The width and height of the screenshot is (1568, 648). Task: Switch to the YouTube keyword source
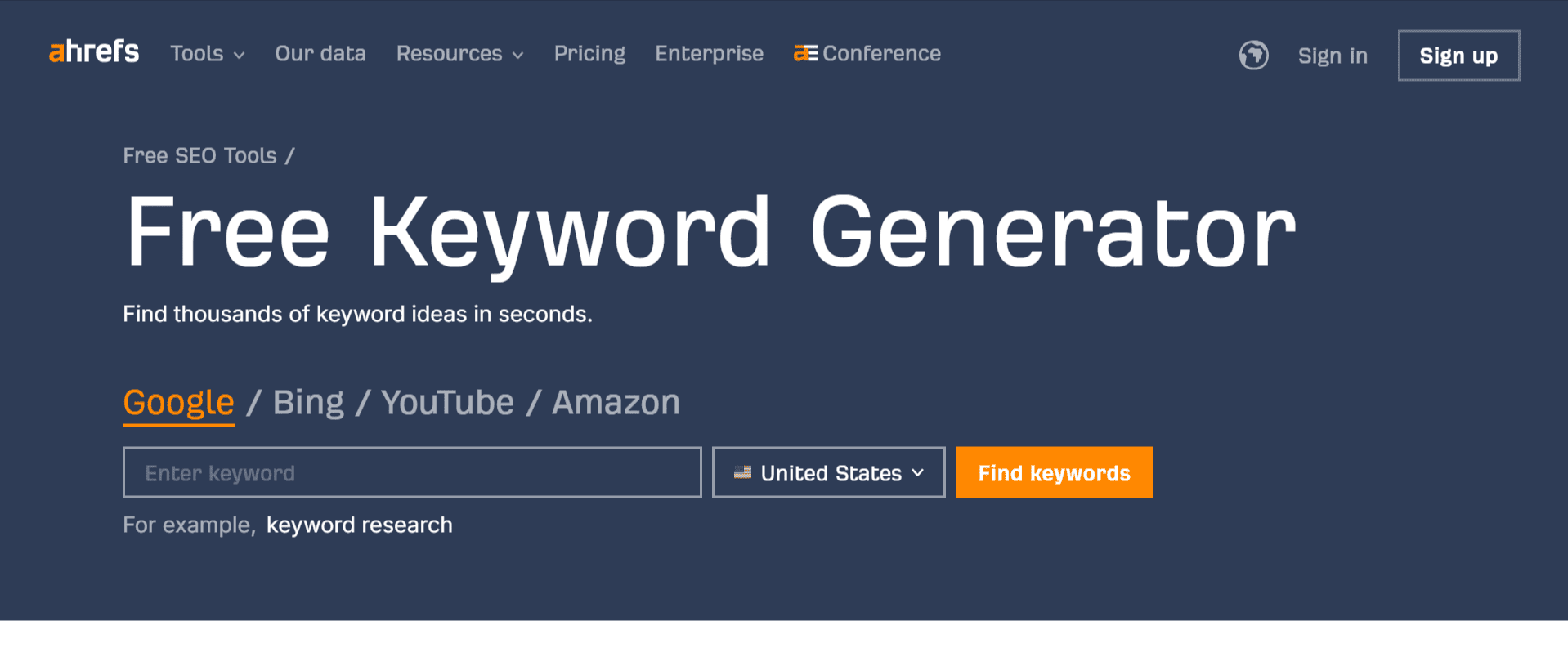(447, 401)
